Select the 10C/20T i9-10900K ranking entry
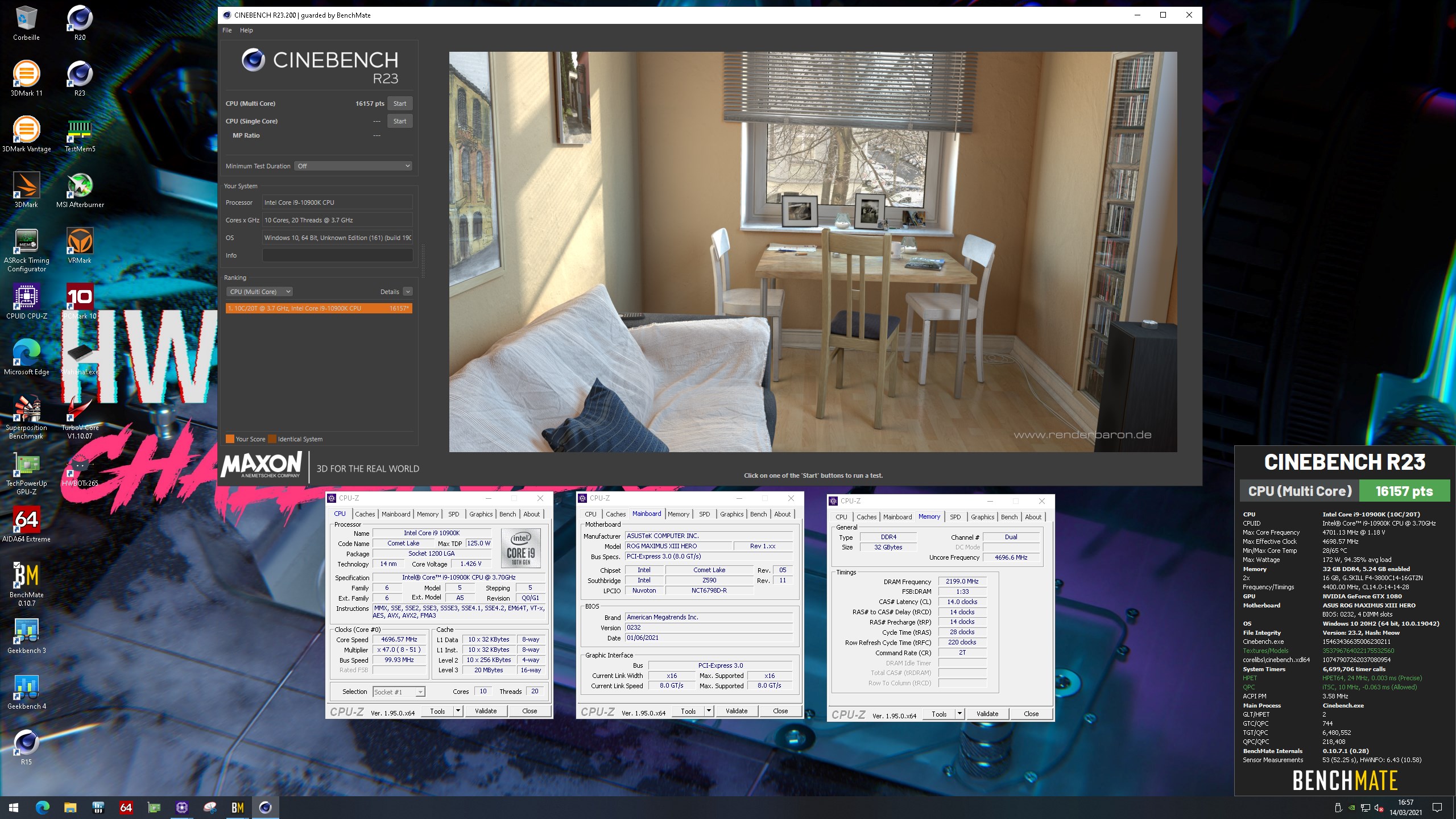 coord(319,308)
